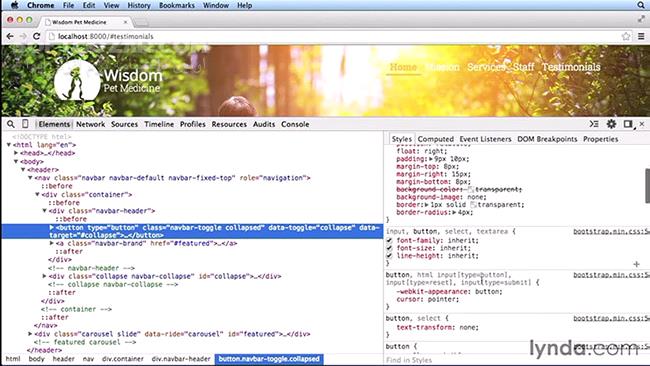Expand the border shorthand property

[427, 205]
